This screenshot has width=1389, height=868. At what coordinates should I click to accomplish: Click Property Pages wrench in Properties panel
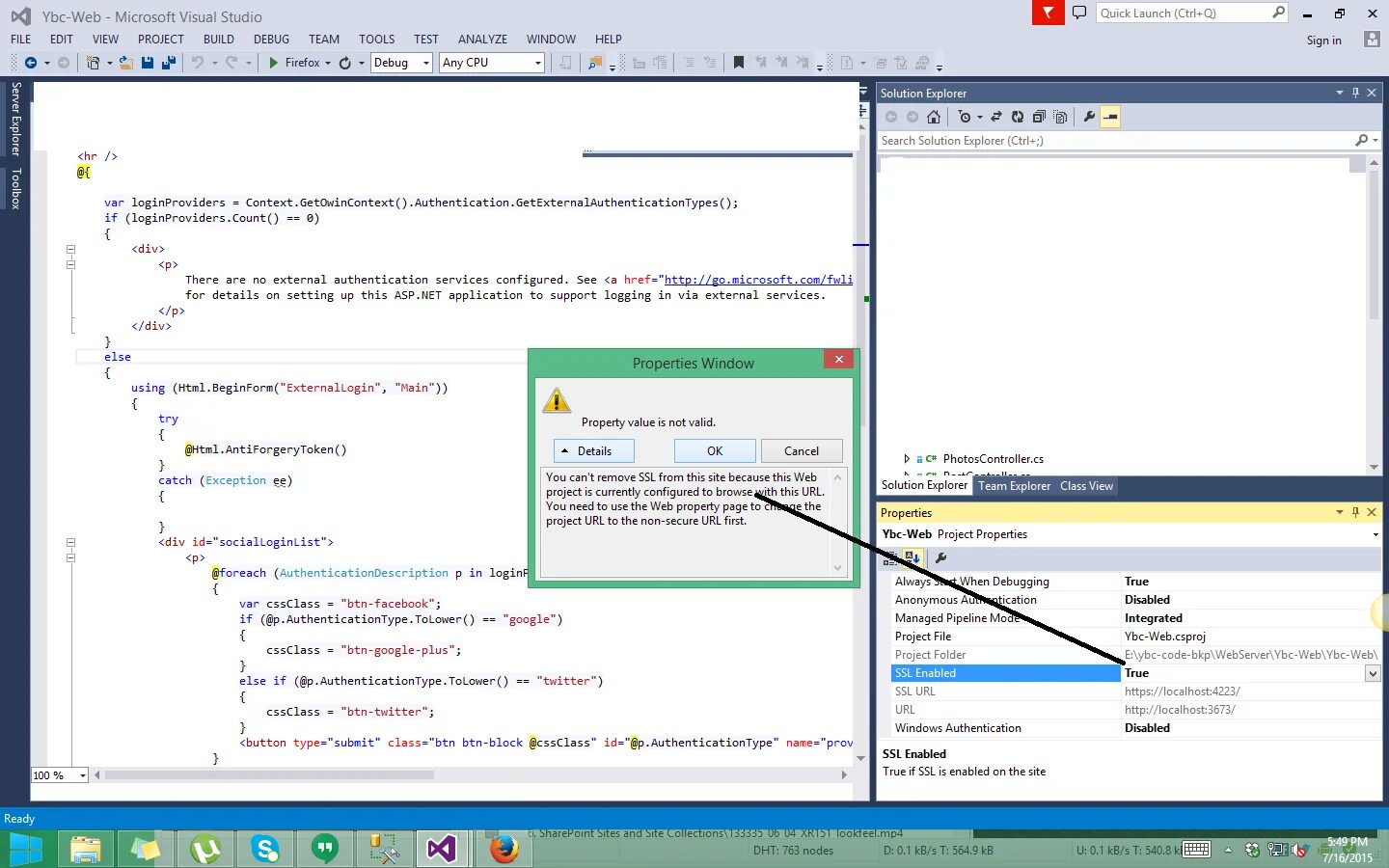pyautogui.click(x=941, y=557)
